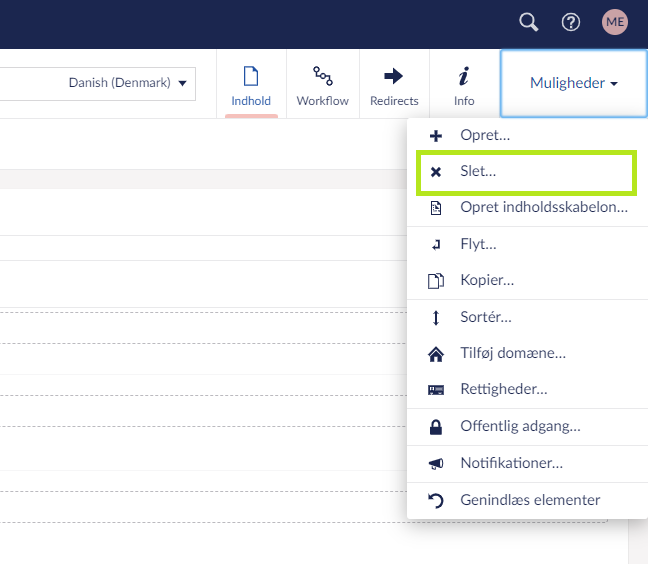Click Genindlæs elementer to reload

[530, 500]
